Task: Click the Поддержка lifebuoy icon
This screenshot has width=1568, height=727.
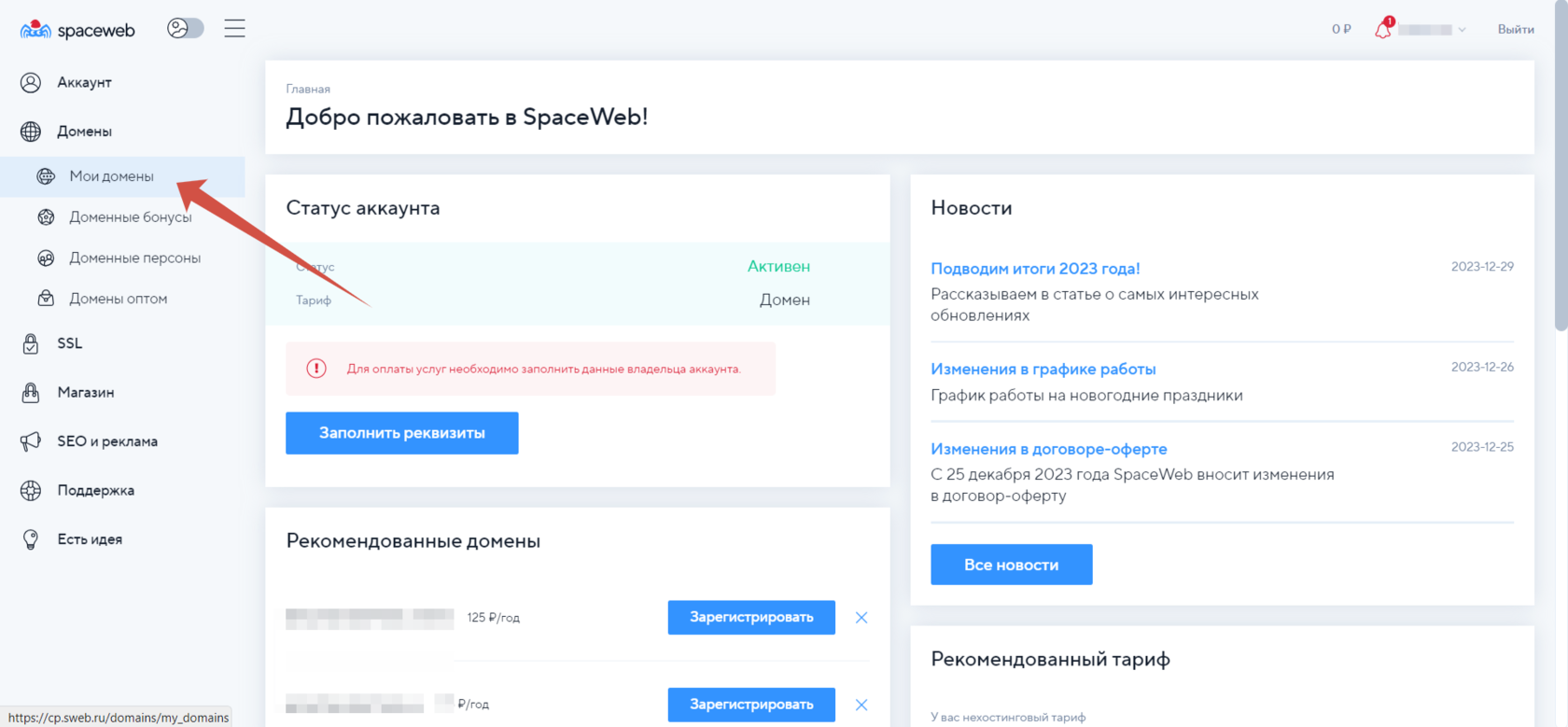Action: [x=31, y=491]
